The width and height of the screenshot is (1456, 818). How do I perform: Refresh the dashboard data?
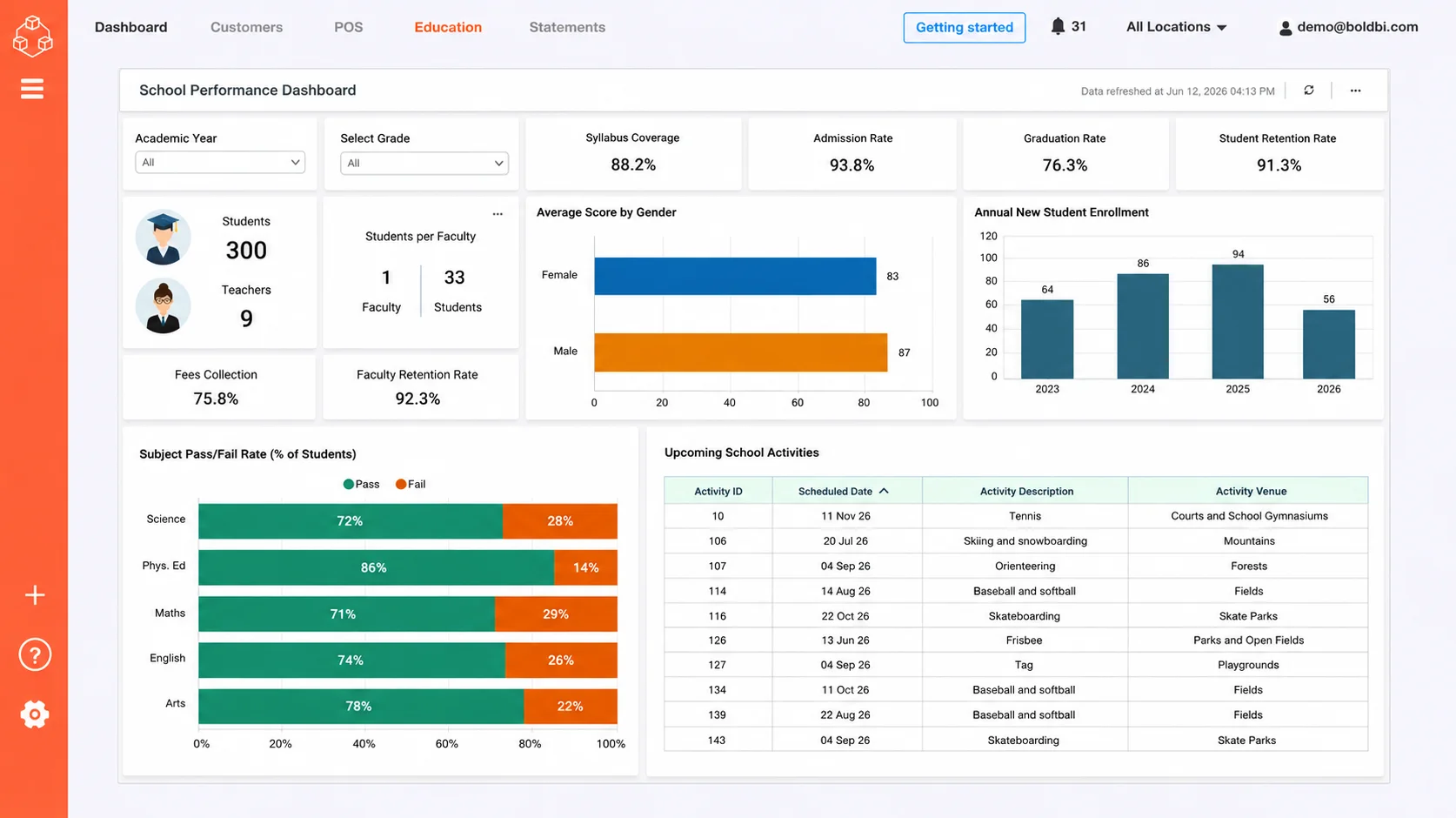pos(1309,91)
